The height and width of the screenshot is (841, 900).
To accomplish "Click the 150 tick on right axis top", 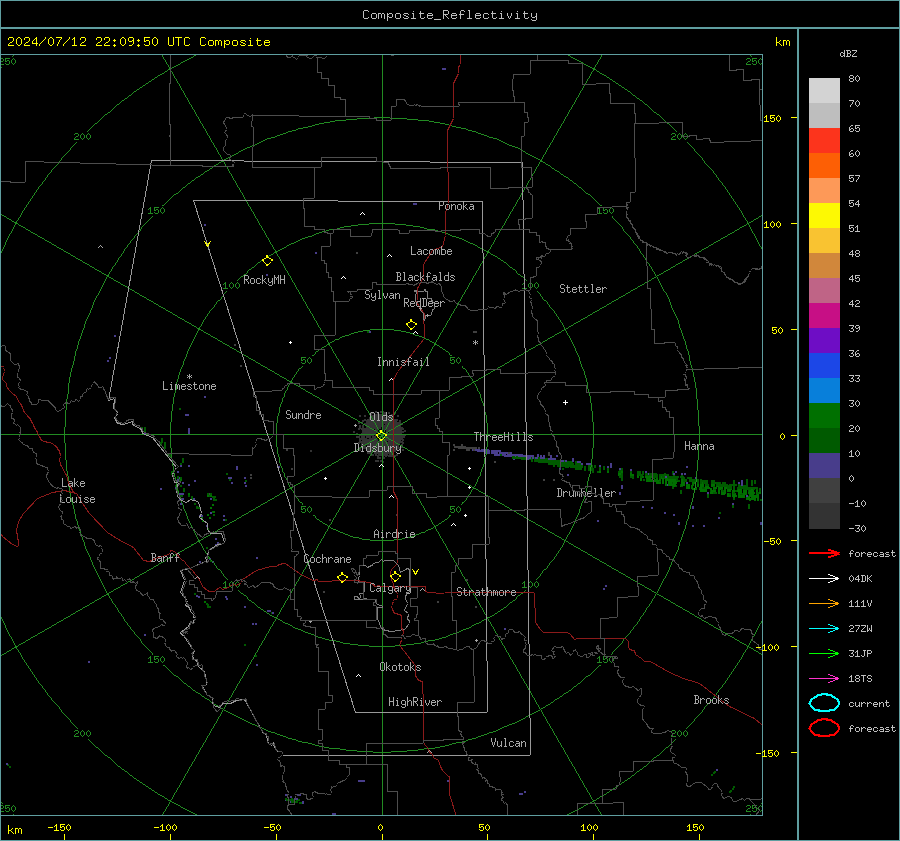I will click(773, 118).
